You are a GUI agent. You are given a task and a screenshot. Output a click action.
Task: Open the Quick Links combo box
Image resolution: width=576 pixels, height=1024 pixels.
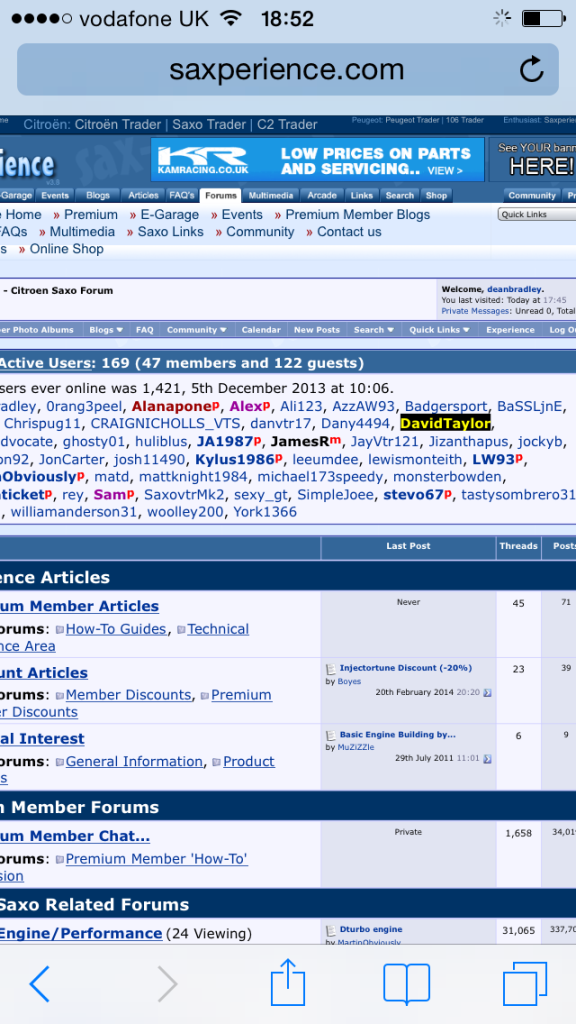[537, 214]
